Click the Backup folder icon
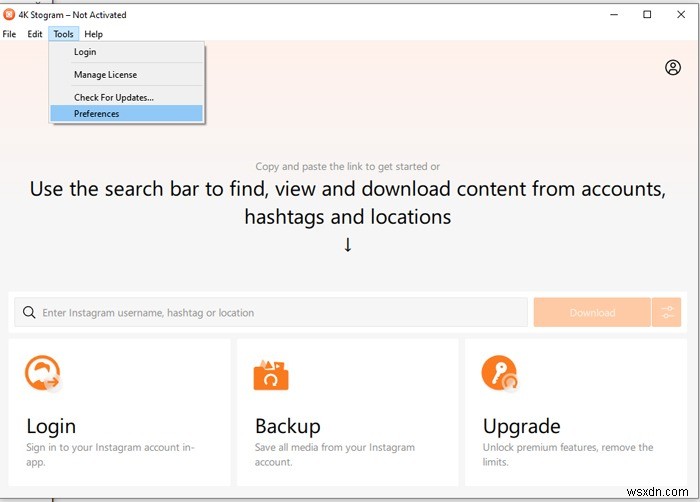 [271, 374]
